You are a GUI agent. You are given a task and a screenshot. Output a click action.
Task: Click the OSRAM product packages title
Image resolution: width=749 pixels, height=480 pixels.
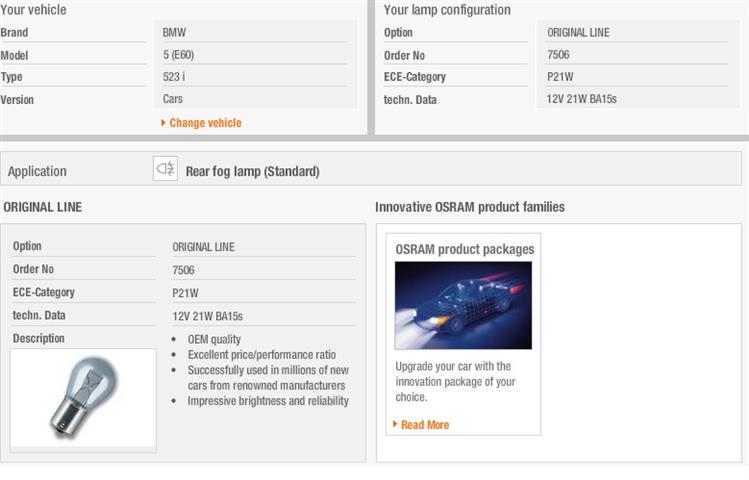tap(464, 249)
